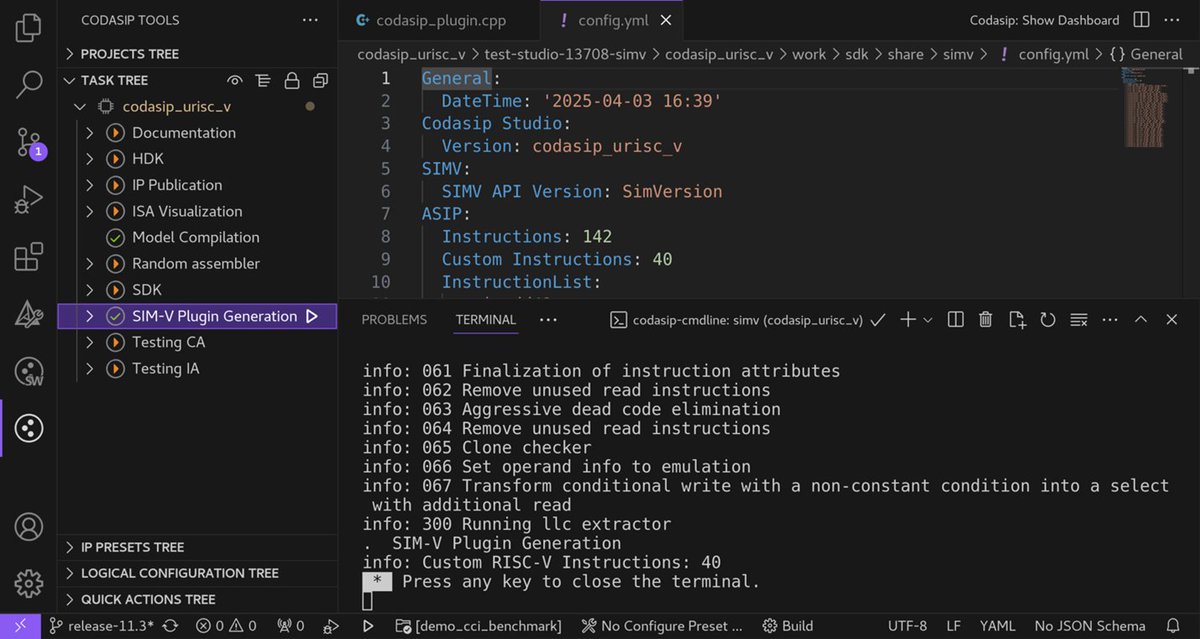Image resolution: width=1200 pixels, height=639 pixels.
Task: Open notifications bell in status bar
Action: pos(1173,626)
